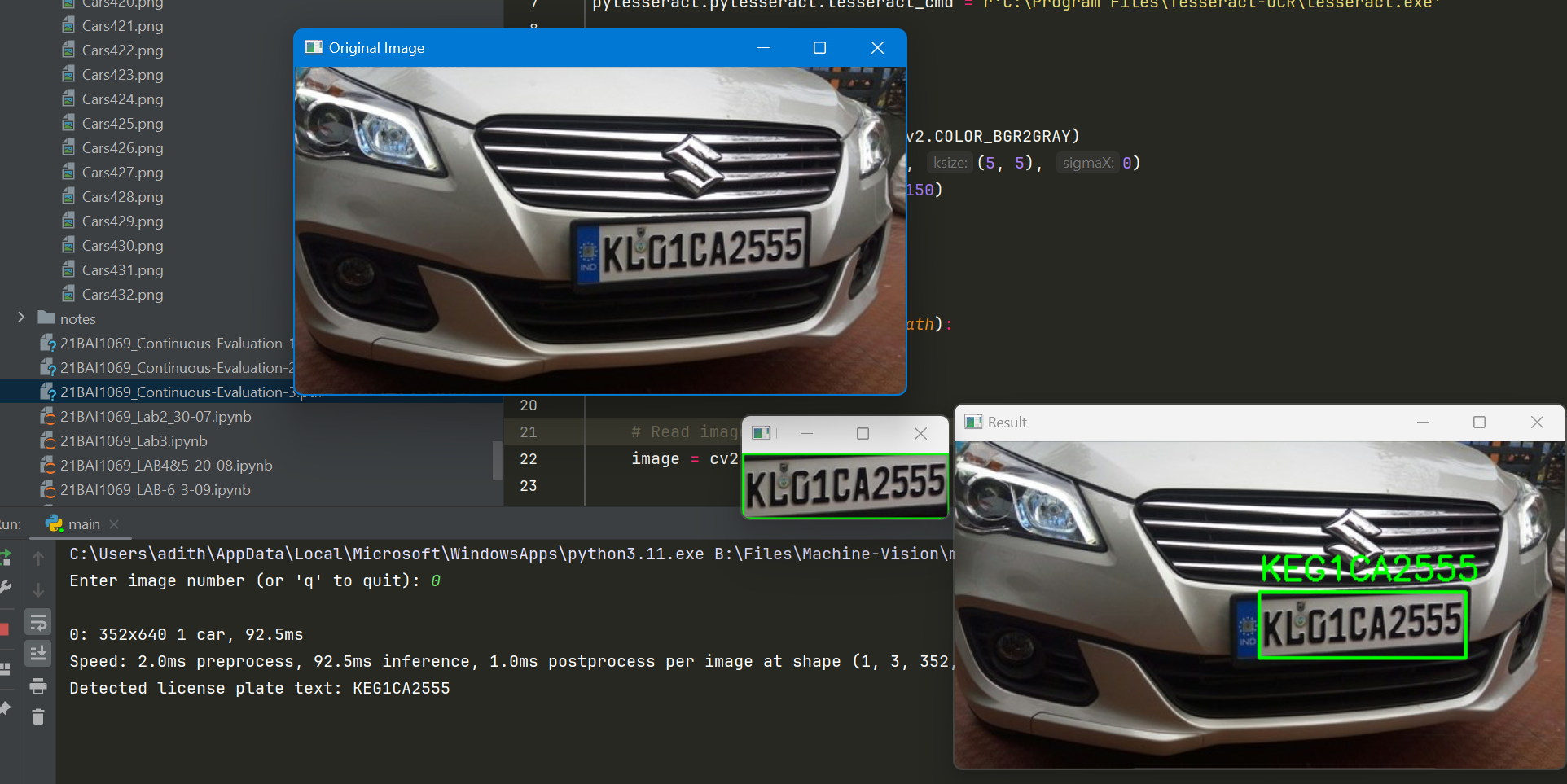Click the project tree vertical scrollbar
The height and width of the screenshot is (784, 1567).
tap(497, 461)
